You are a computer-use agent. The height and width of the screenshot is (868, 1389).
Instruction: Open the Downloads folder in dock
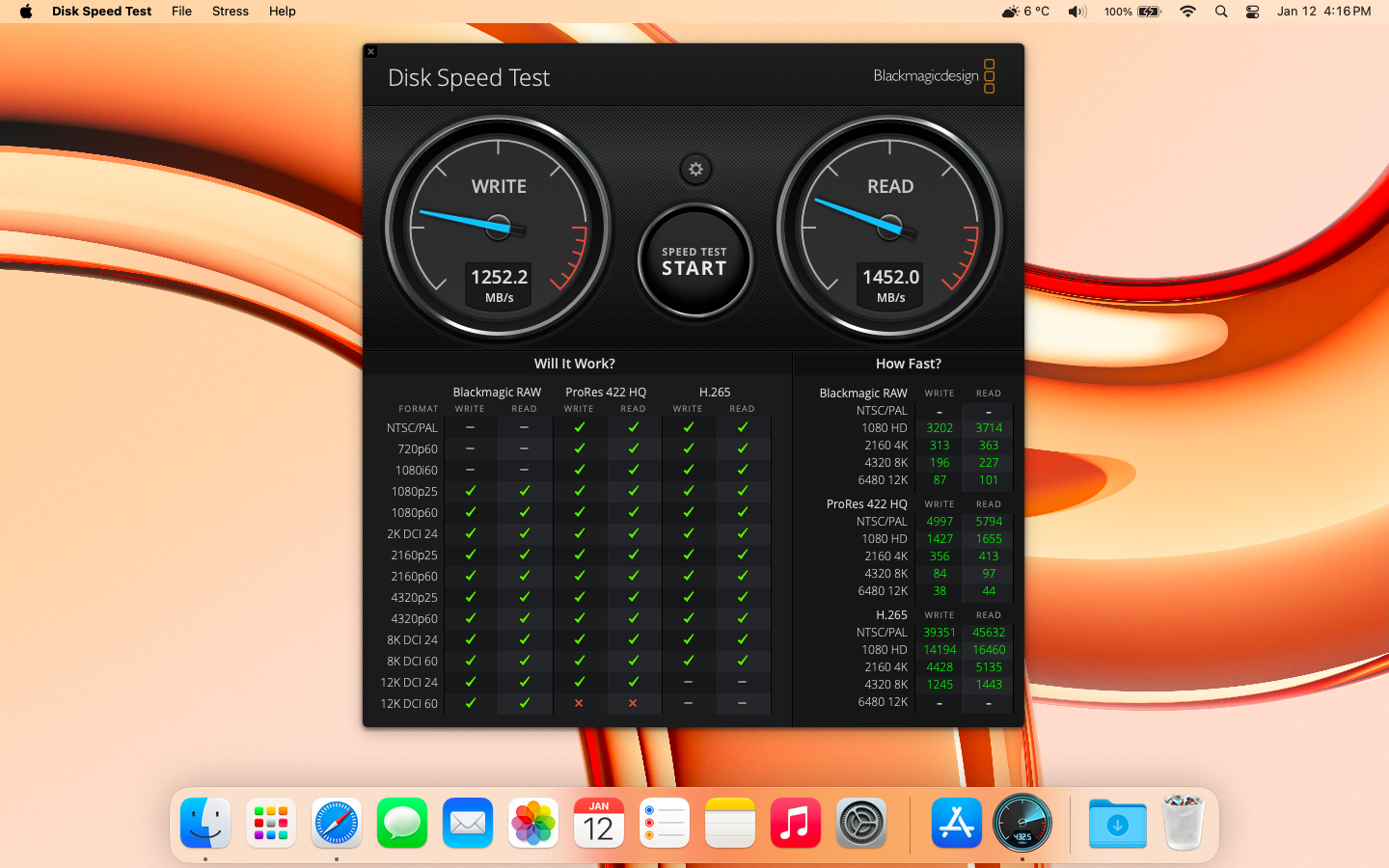[x=1117, y=824]
